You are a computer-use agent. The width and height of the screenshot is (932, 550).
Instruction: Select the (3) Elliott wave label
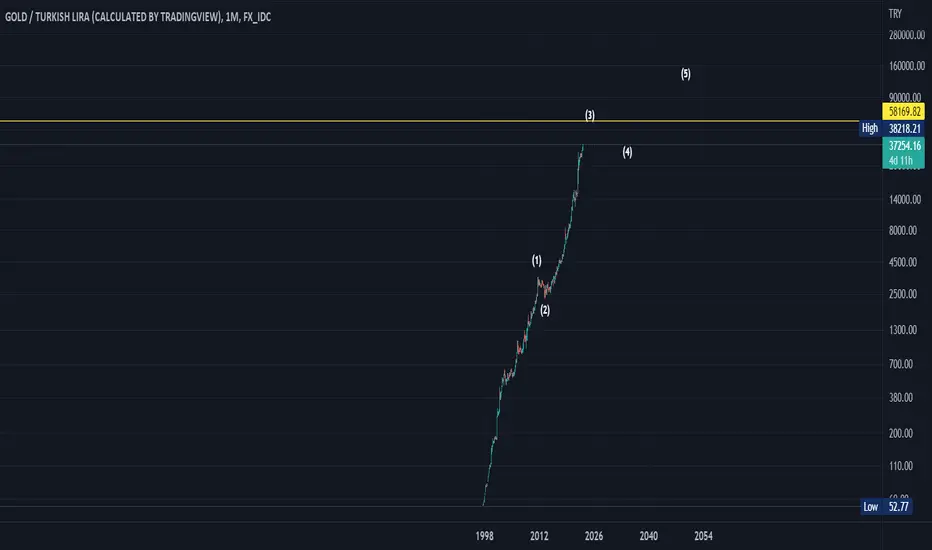click(x=590, y=115)
